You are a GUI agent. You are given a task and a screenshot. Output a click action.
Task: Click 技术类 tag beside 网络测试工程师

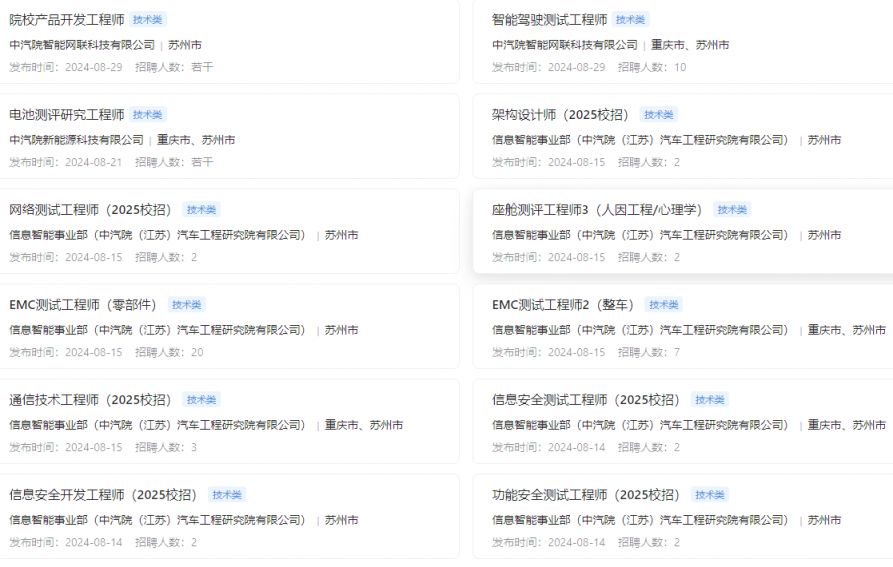202,210
